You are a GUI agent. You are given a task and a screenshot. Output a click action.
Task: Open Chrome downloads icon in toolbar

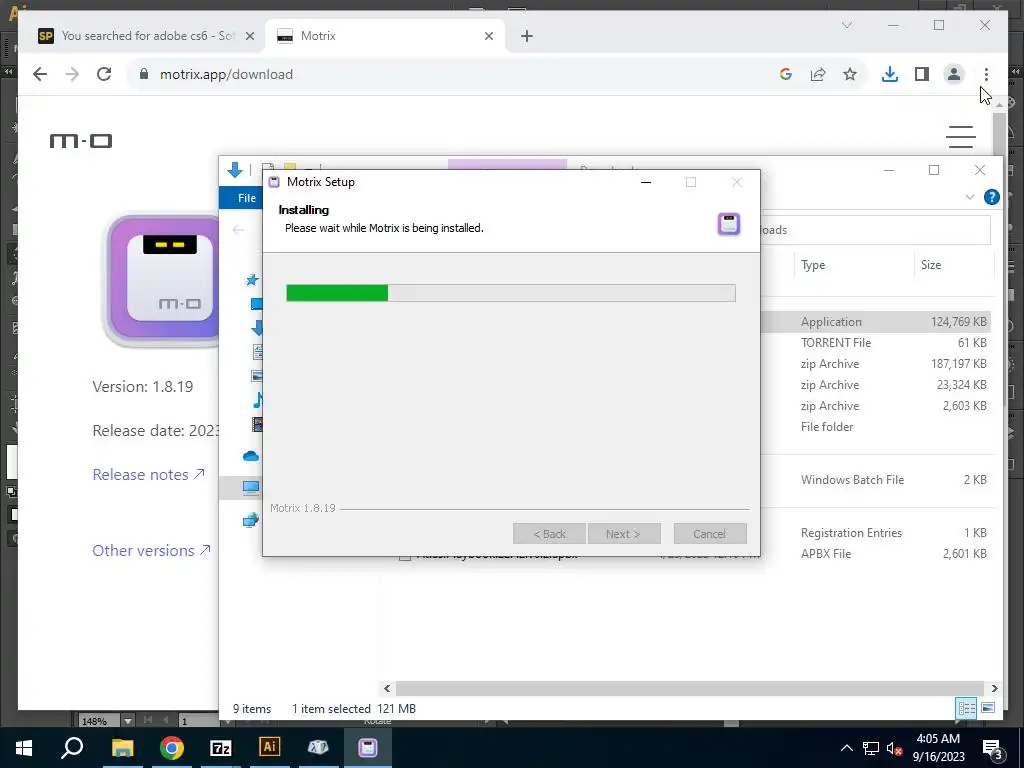pos(889,74)
